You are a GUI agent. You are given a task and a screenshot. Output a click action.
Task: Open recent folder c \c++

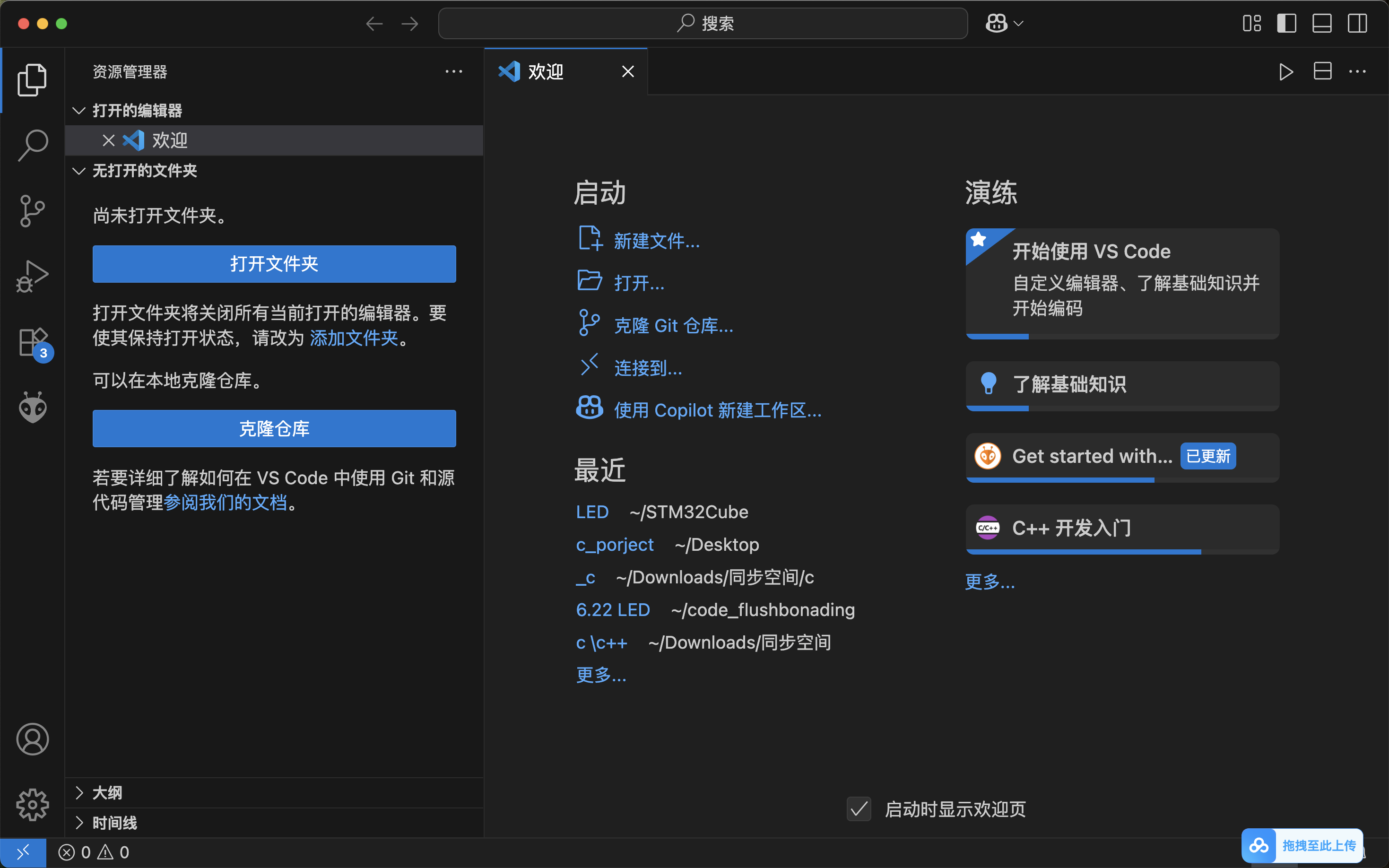[x=601, y=642]
